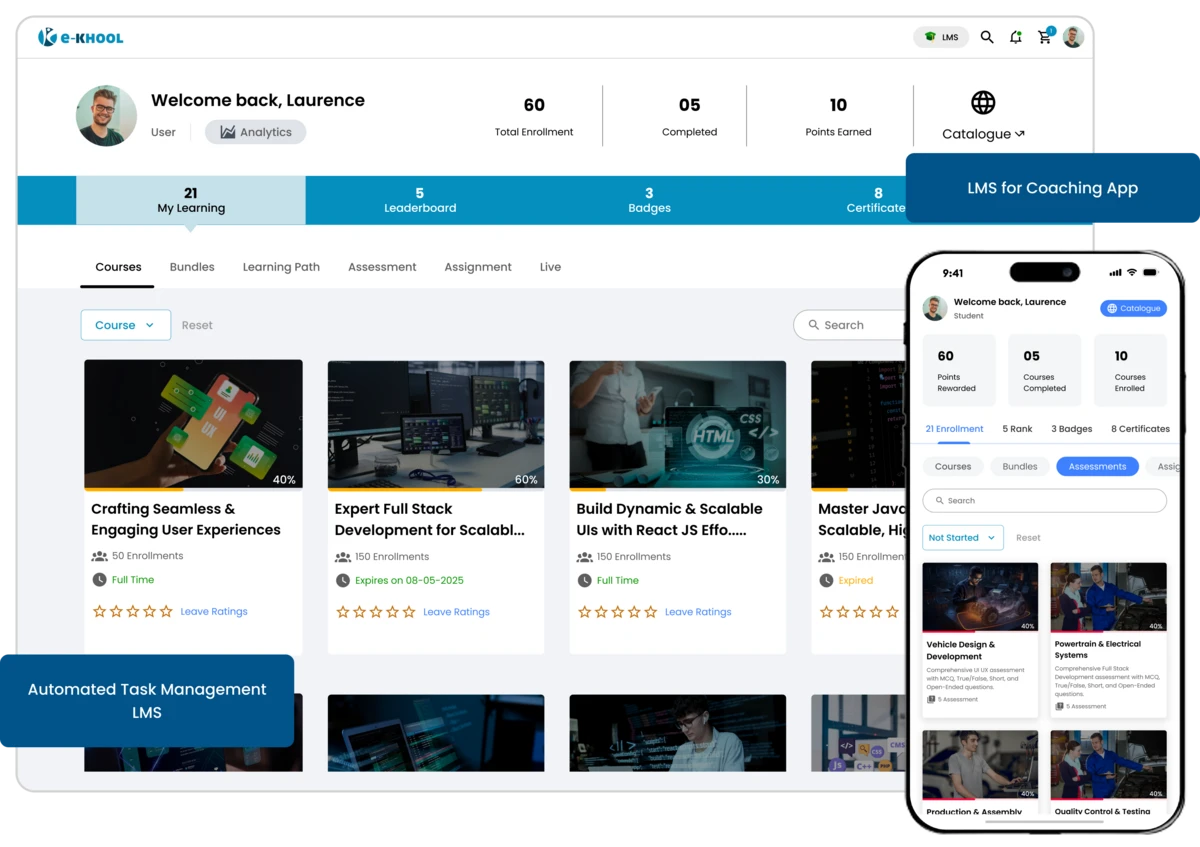1200x847 pixels.
Task: Open the shopping cart with 1 item
Action: (x=1044, y=36)
